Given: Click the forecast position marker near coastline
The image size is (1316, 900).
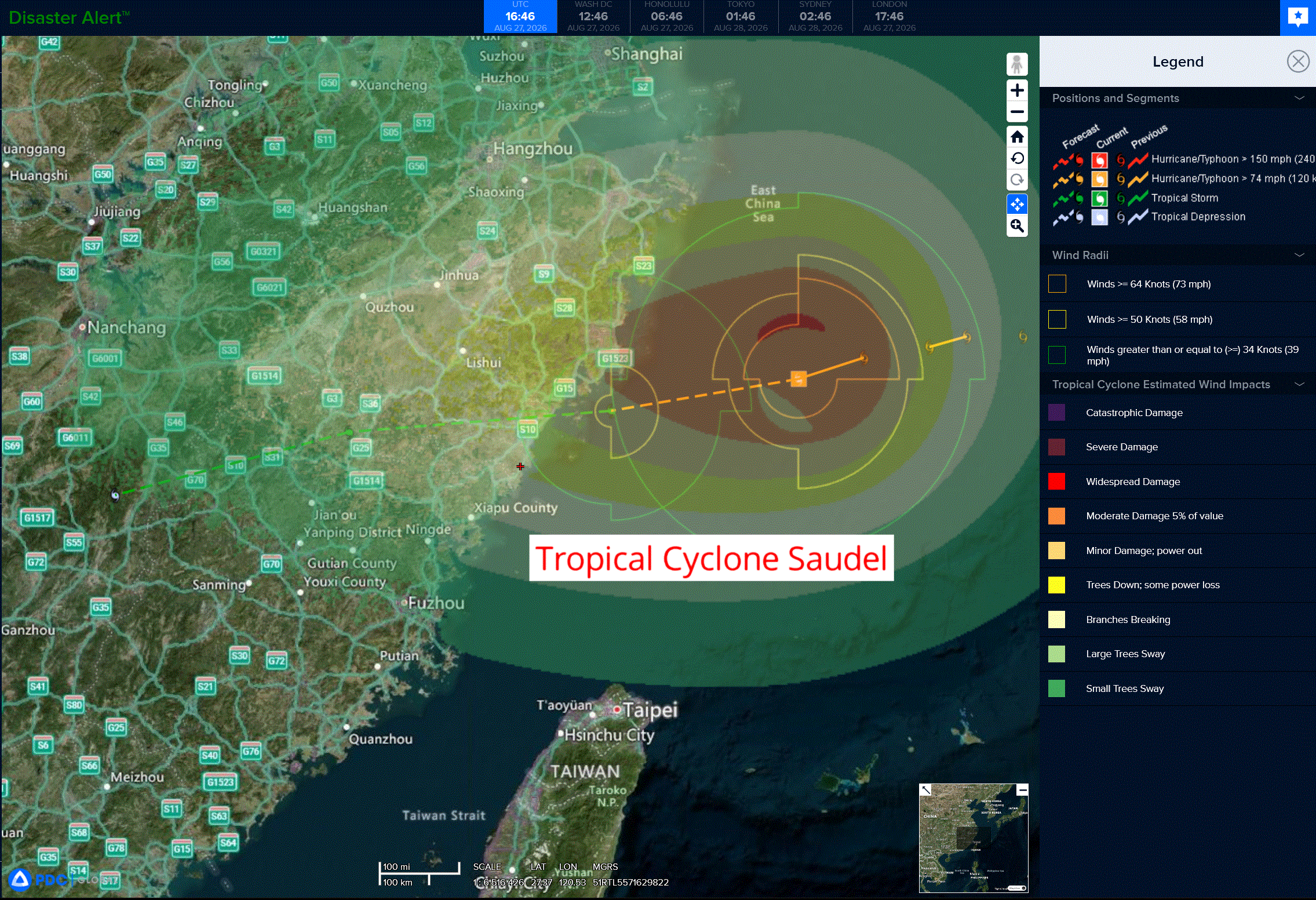Looking at the screenshot, I should (611, 411).
